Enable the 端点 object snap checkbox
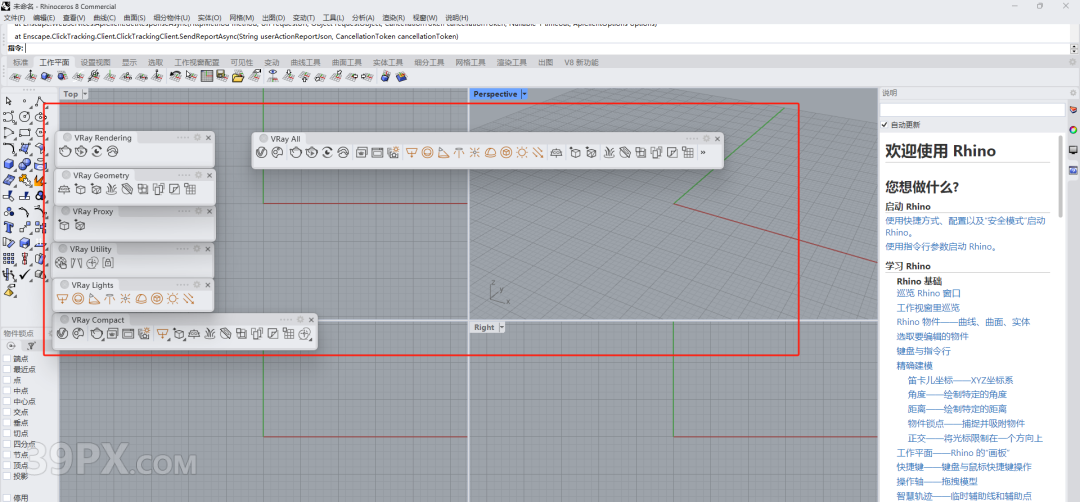 click(8, 358)
